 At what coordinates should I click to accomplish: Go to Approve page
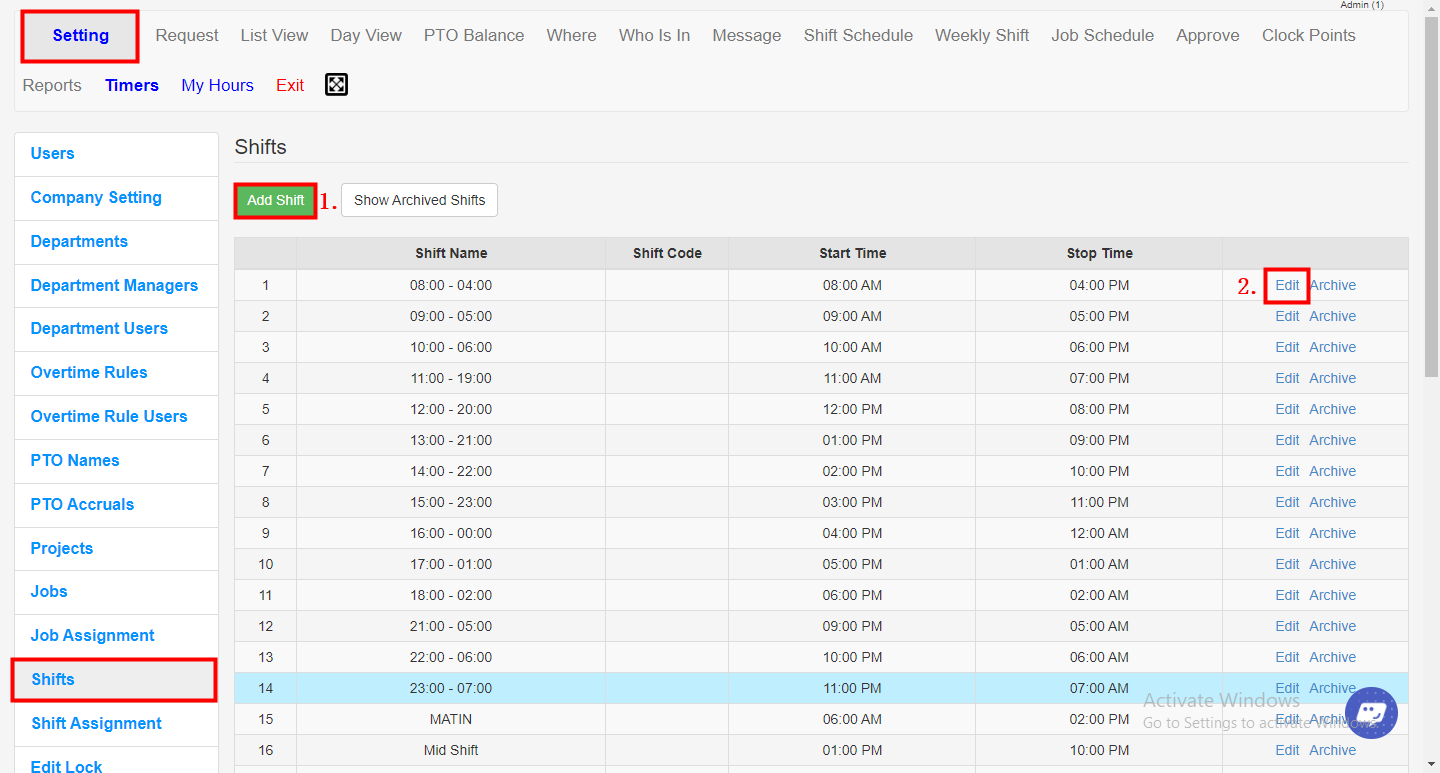point(1208,36)
